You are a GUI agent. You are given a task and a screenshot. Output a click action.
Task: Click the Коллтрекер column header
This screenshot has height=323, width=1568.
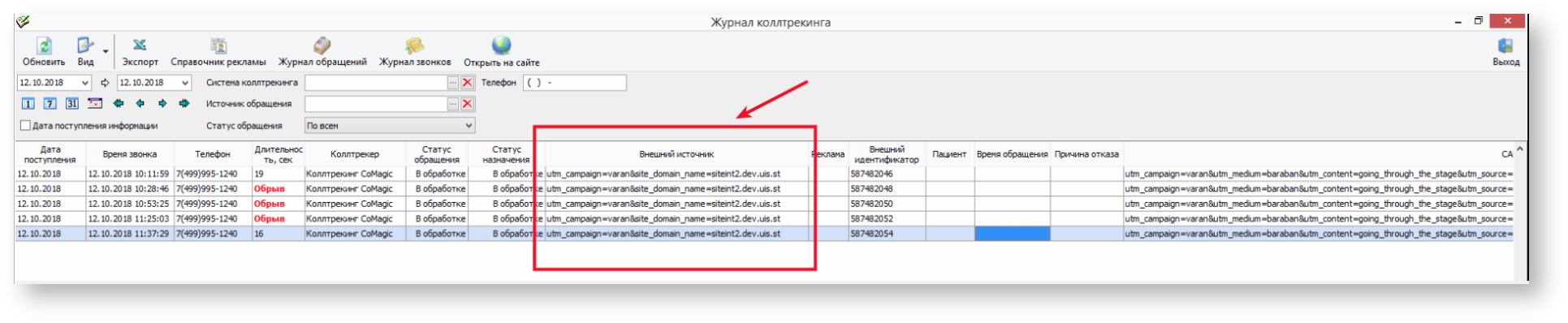pos(355,154)
